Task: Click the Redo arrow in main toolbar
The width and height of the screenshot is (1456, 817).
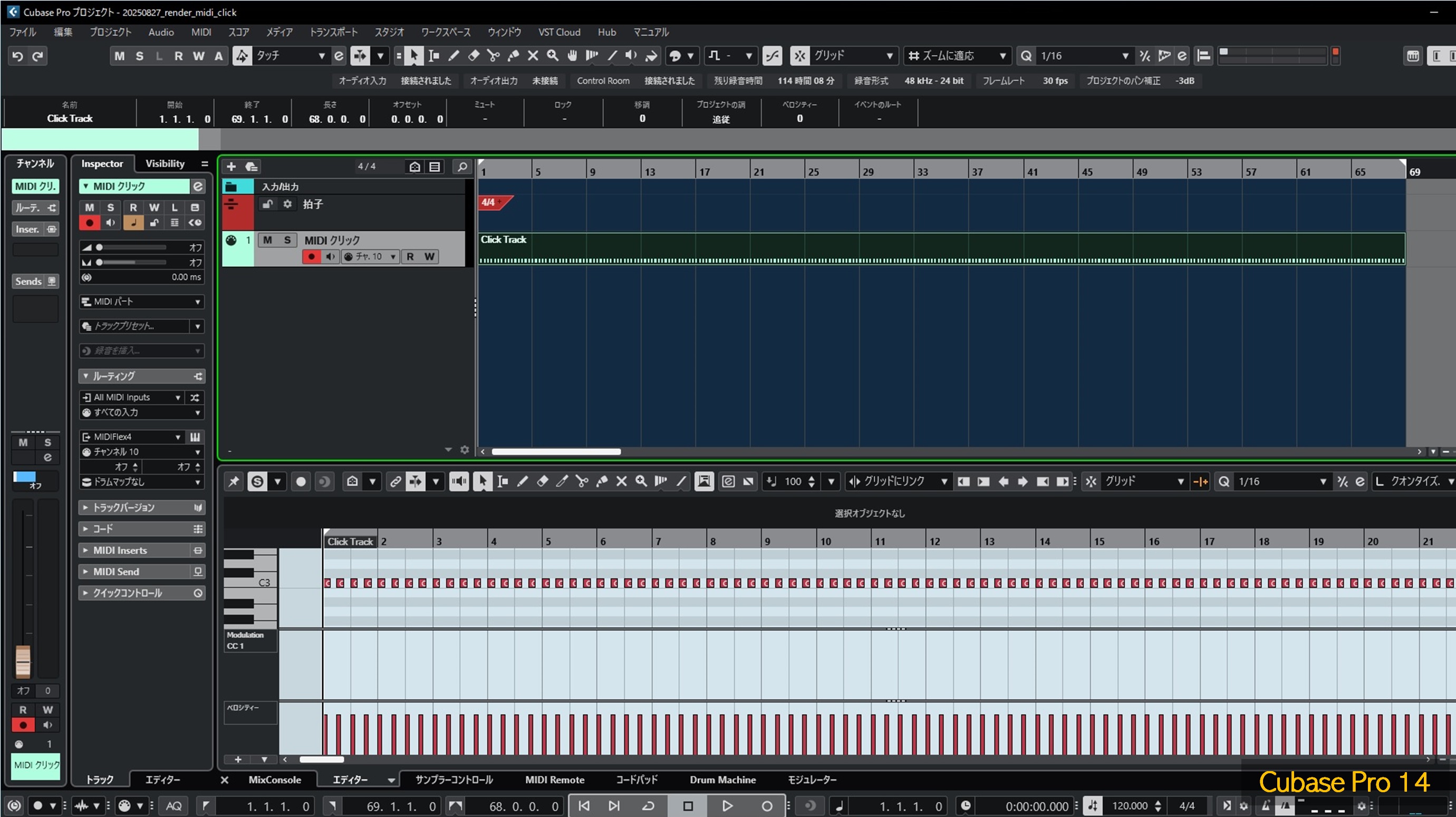Action: pos(38,55)
